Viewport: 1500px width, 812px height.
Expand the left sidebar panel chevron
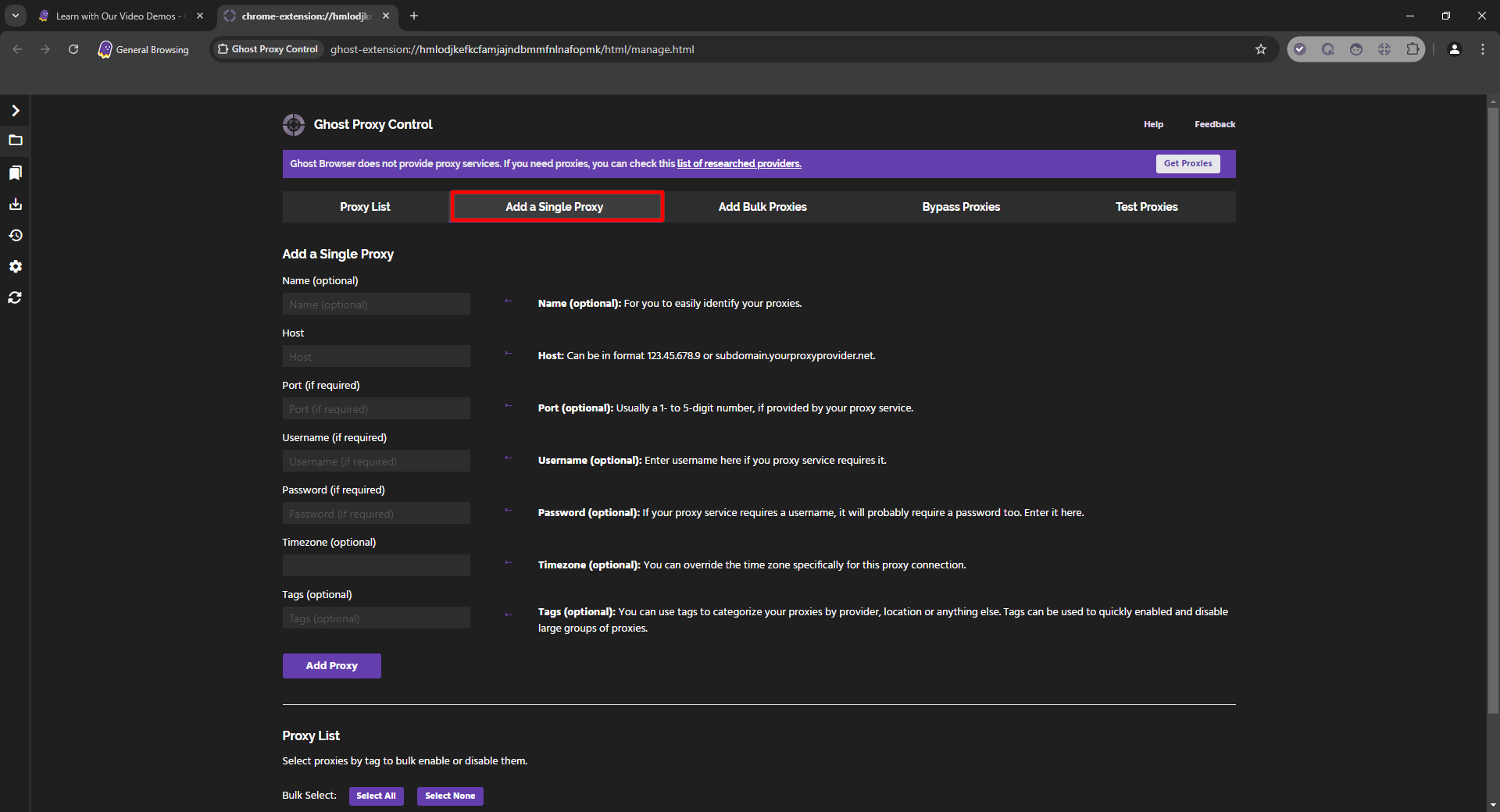pos(15,111)
